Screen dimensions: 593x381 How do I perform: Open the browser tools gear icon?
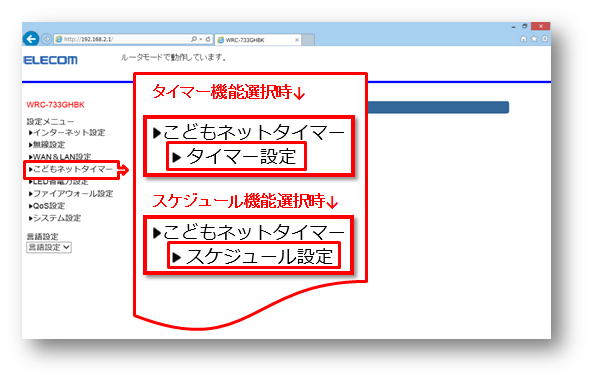(x=545, y=39)
